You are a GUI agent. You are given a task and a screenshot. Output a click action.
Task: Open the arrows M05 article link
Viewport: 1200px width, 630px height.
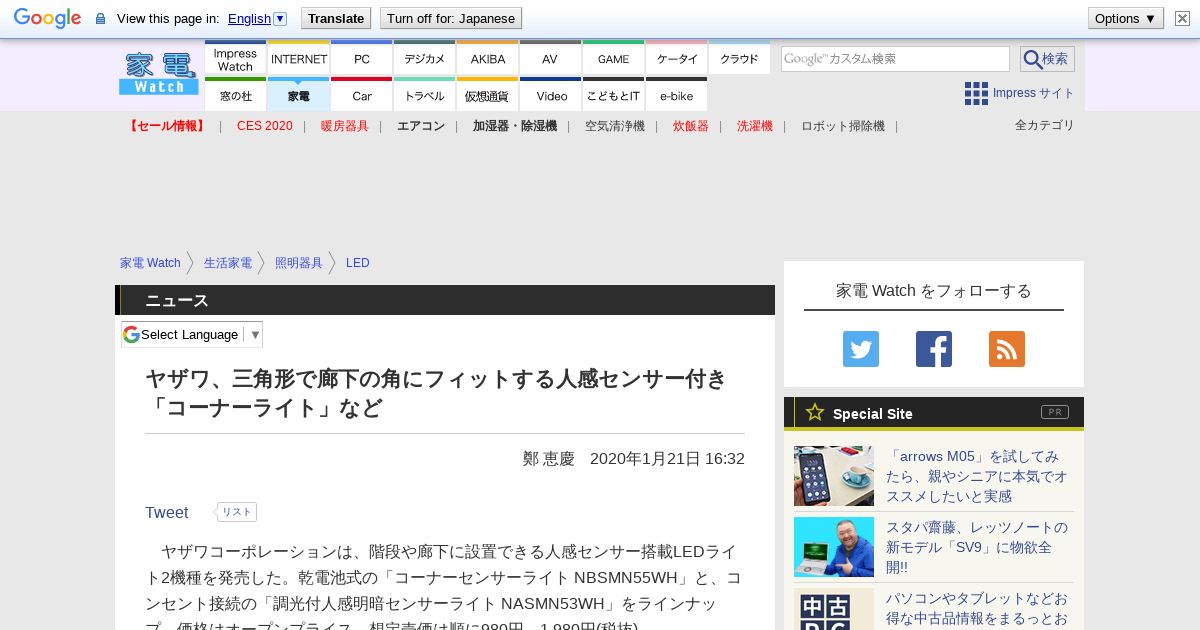pos(977,476)
